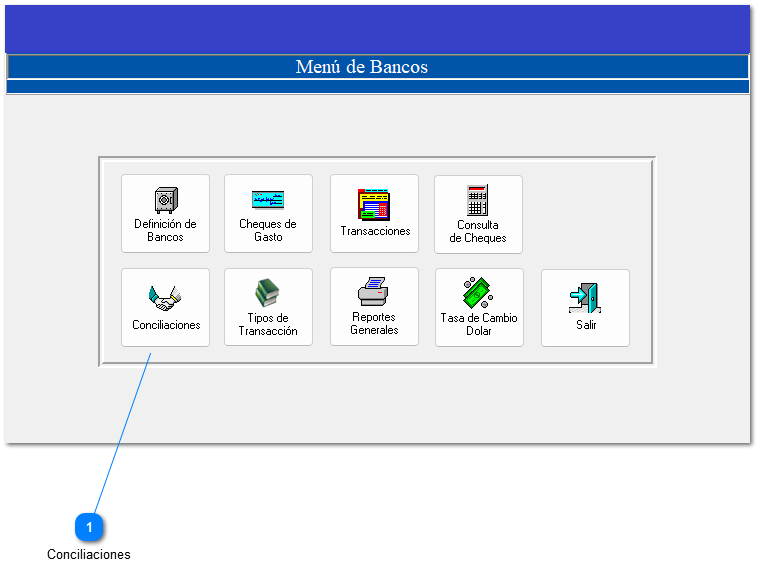
Task: Open the Tasa de Cambio Dolar label
Action: 479,325
